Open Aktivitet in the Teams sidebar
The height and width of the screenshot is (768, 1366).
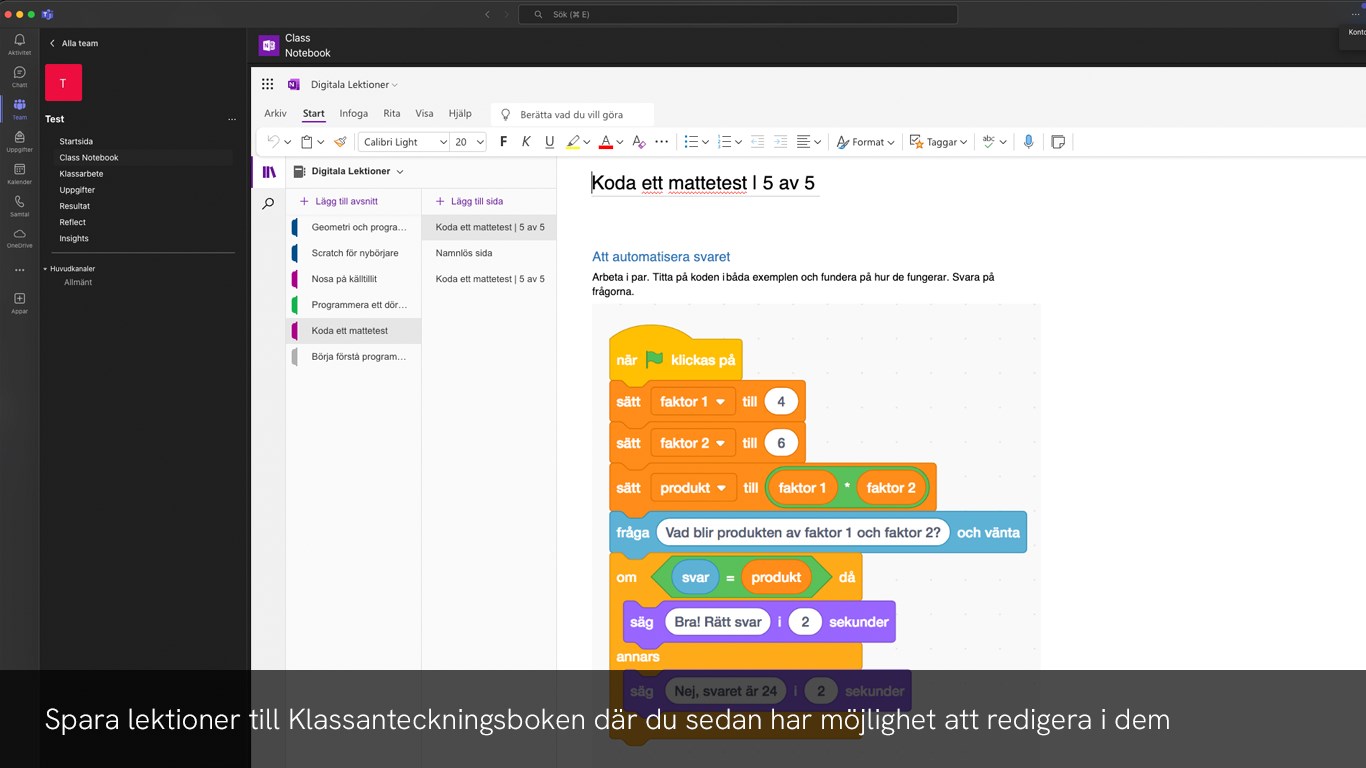pyautogui.click(x=19, y=44)
